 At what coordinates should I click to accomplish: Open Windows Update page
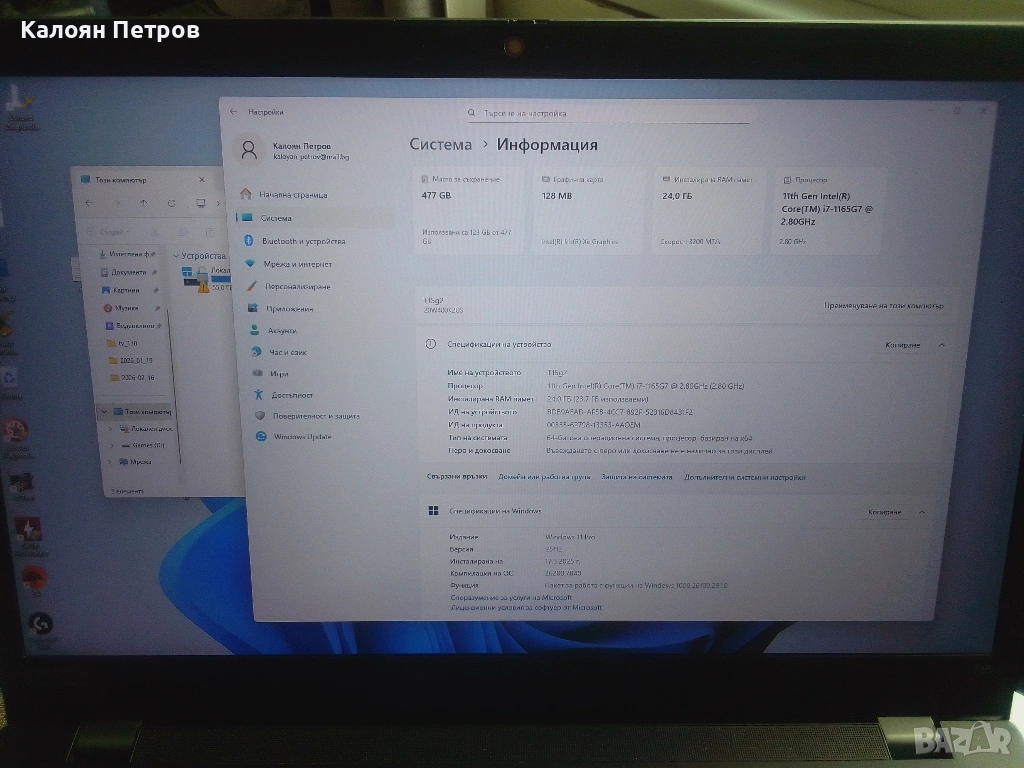301,437
